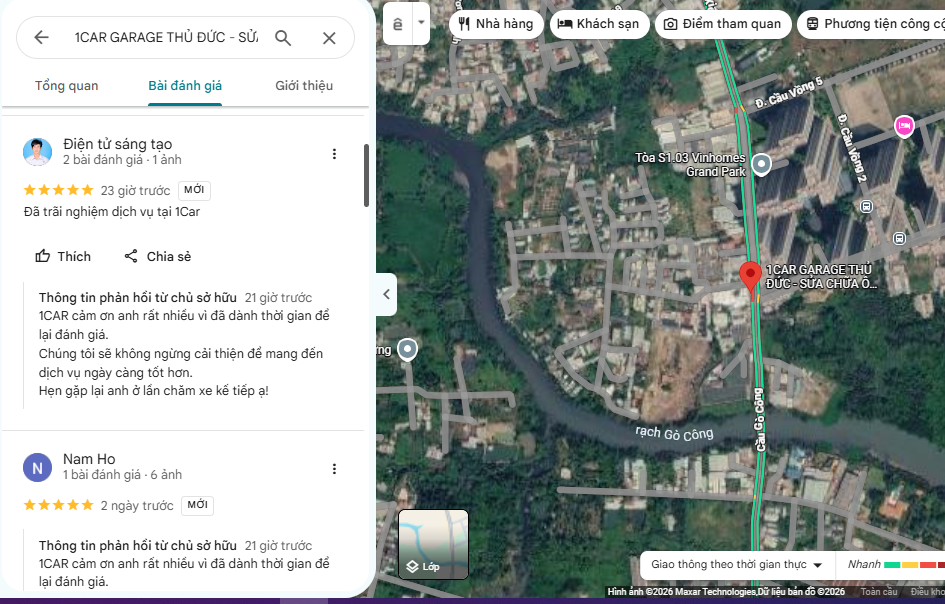Click the MỚI badge on Điện tử sáng tạo review
The width and height of the screenshot is (945, 604).
[x=194, y=190]
